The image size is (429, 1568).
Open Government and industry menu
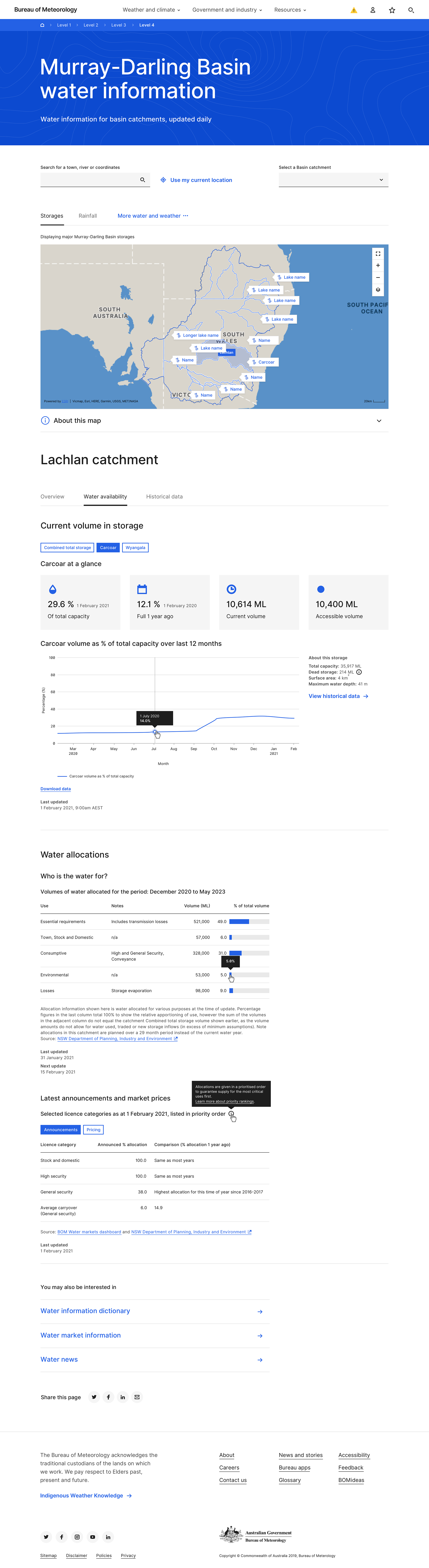(227, 10)
